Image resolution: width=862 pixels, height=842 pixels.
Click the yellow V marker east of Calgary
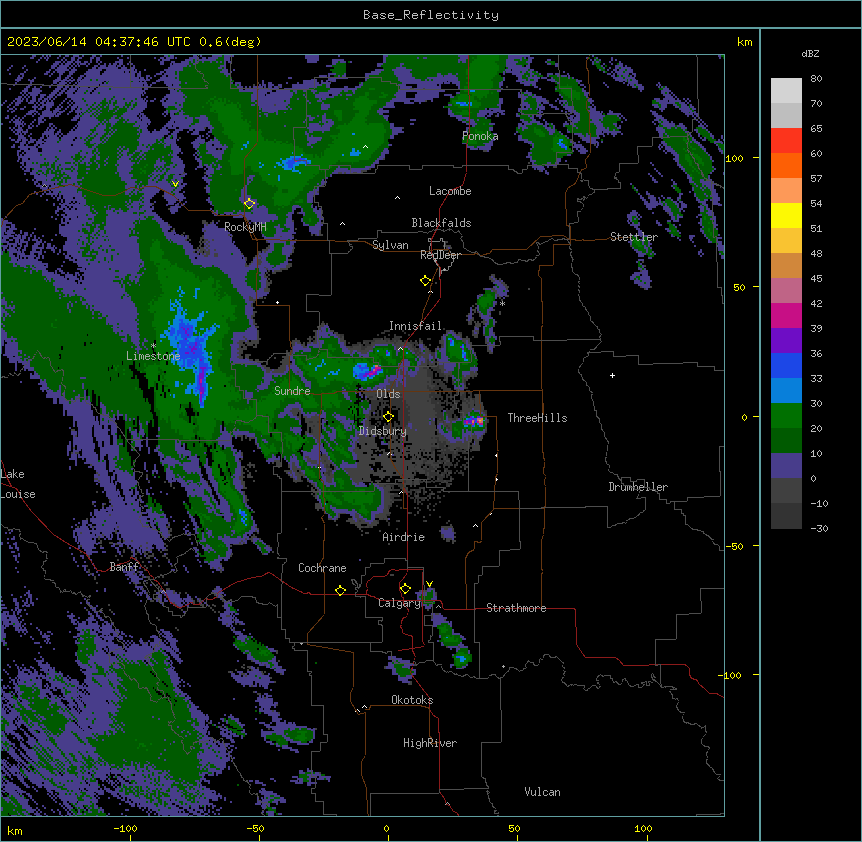tap(429, 584)
